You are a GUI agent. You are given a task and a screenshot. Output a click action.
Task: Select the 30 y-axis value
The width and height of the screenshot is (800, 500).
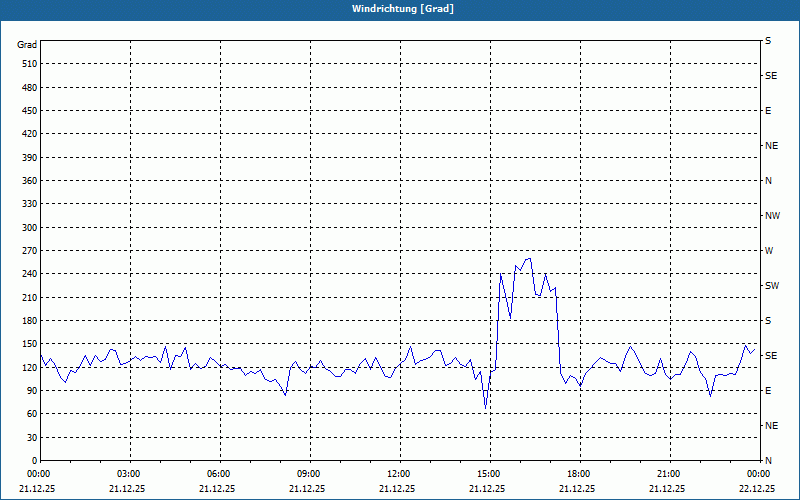32,437
